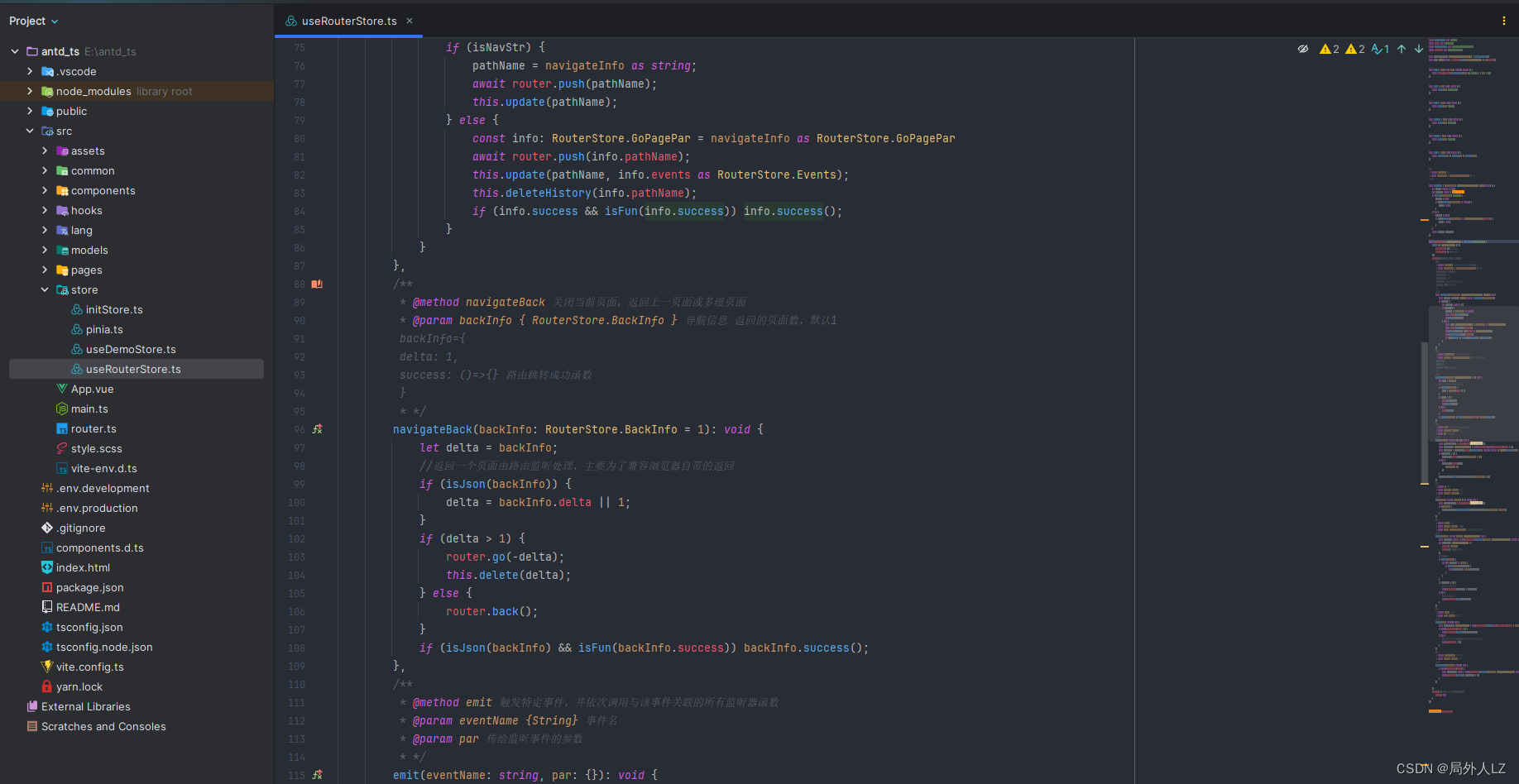Expand the components folder
1519x784 pixels.
(x=45, y=190)
